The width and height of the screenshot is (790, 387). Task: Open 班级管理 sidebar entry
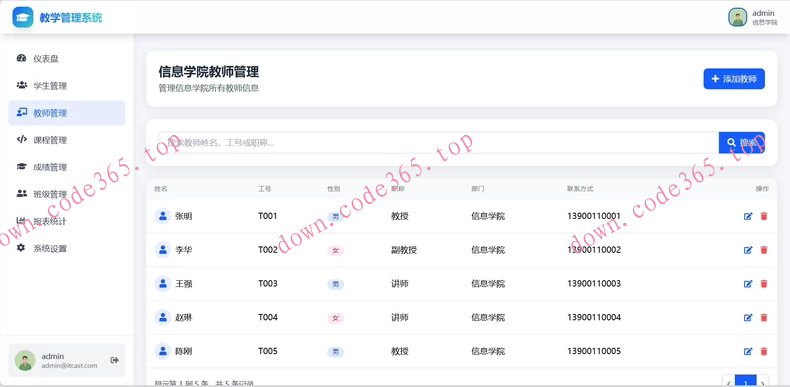tap(67, 194)
